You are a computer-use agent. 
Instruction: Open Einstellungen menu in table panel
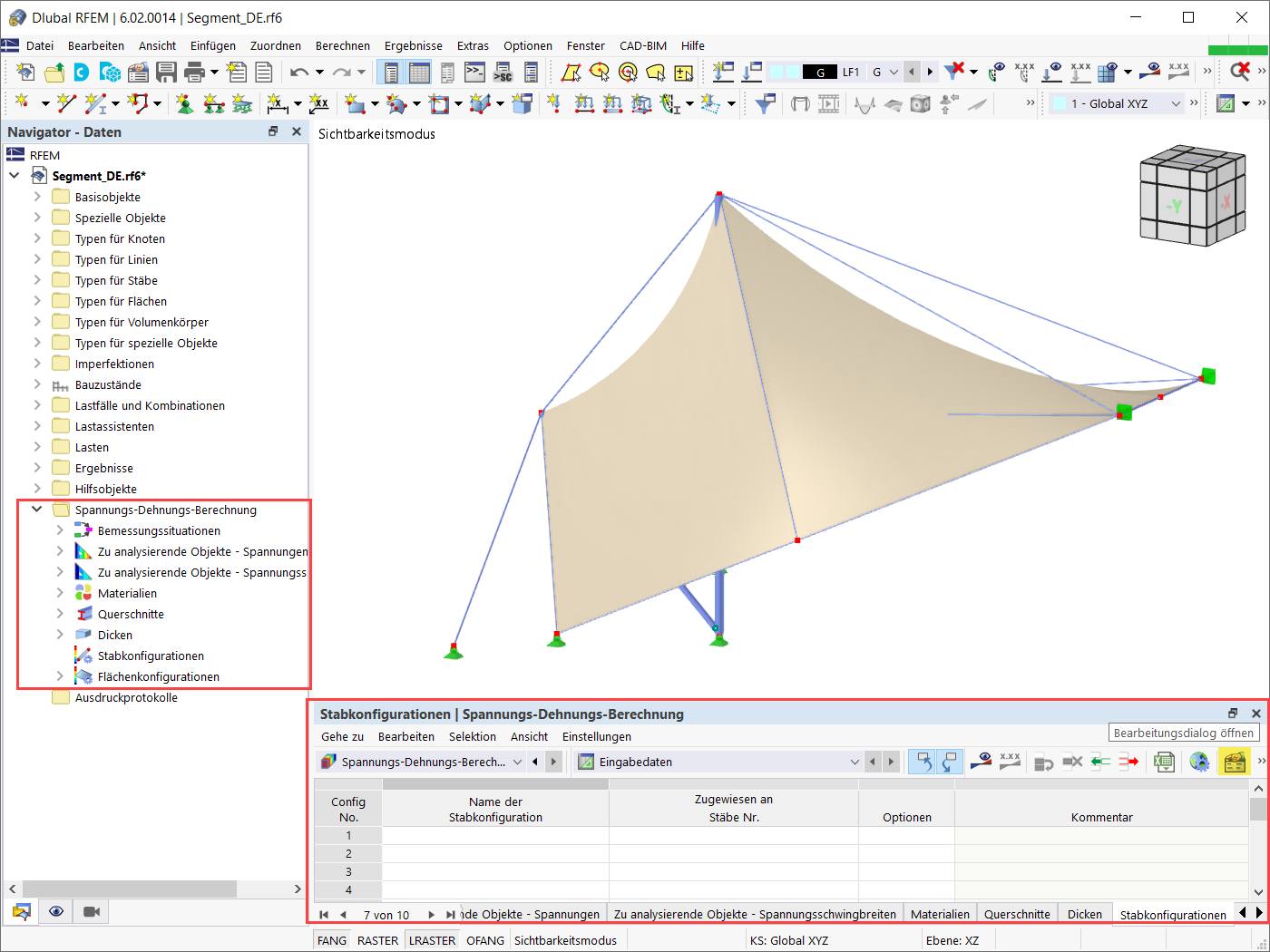(597, 736)
